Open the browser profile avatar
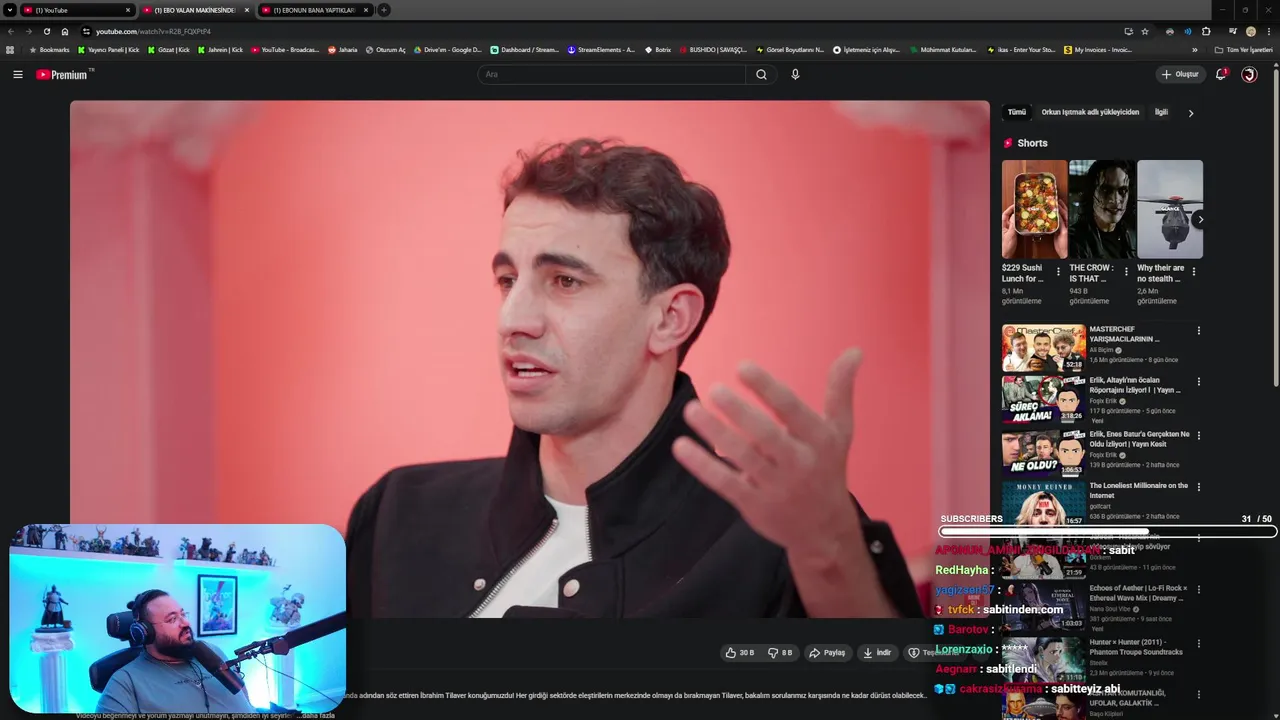Image resolution: width=1280 pixels, height=720 pixels. point(1250,31)
